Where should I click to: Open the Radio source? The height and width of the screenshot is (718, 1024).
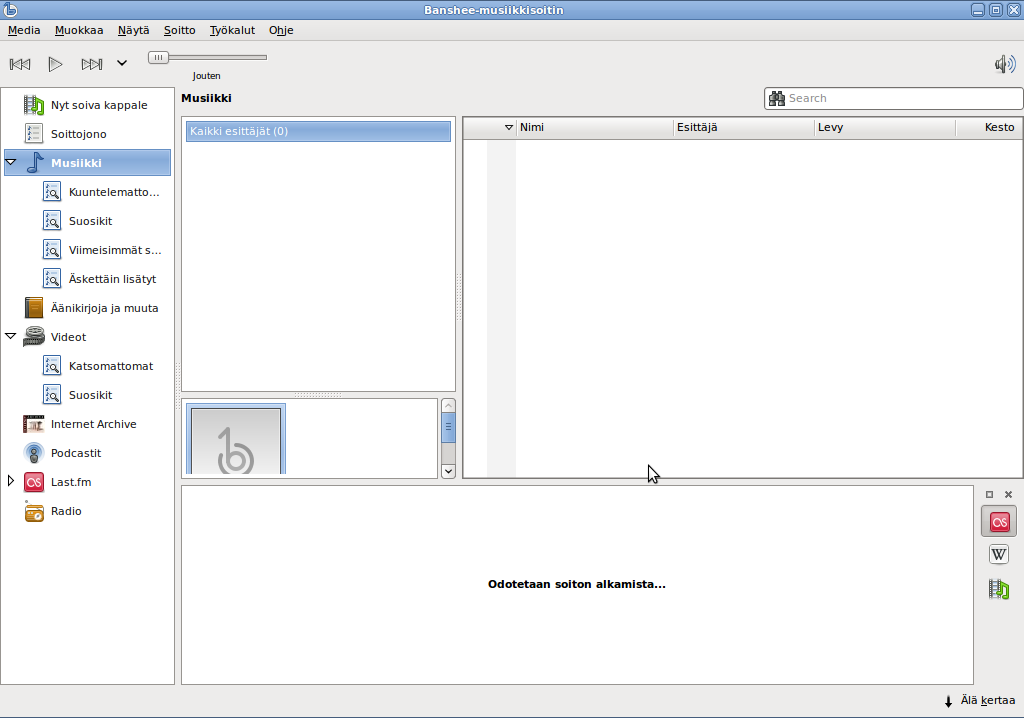(x=66, y=511)
